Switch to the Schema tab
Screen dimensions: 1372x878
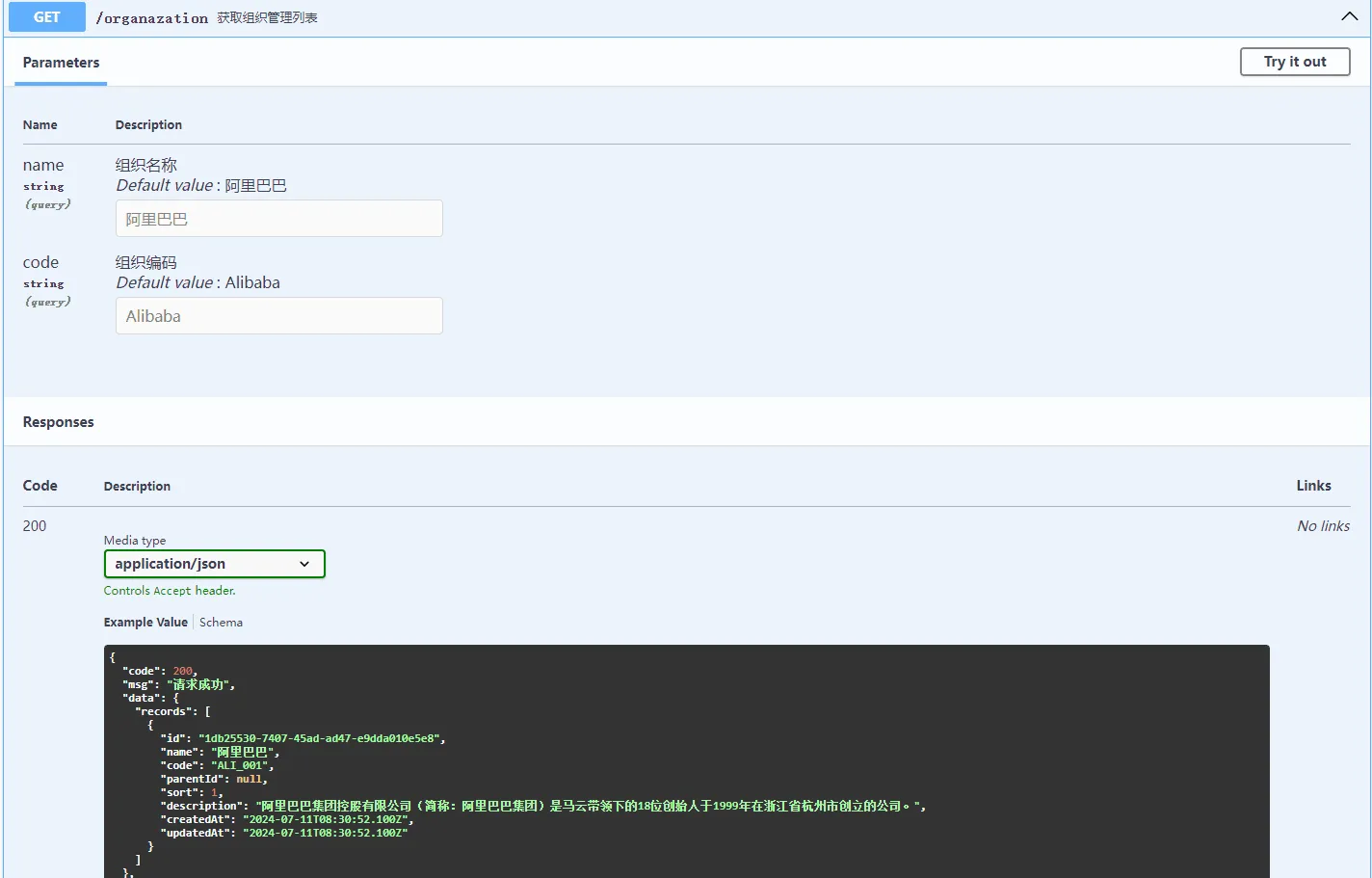(x=221, y=623)
